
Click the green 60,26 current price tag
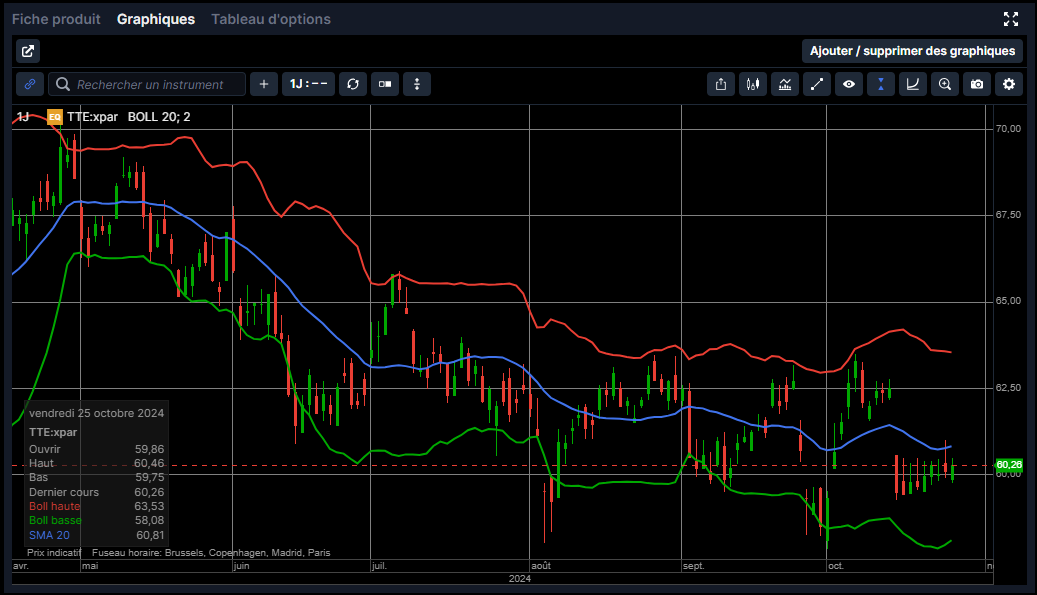pos(1009,465)
